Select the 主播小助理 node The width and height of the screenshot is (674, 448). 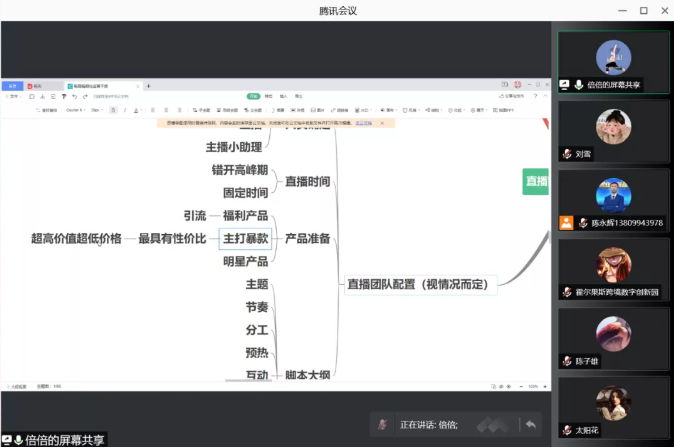tap(234, 147)
